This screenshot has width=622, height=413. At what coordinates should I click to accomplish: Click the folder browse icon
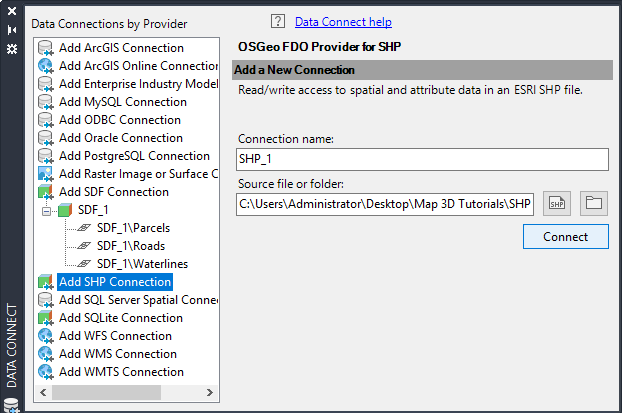click(x=594, y=204)
